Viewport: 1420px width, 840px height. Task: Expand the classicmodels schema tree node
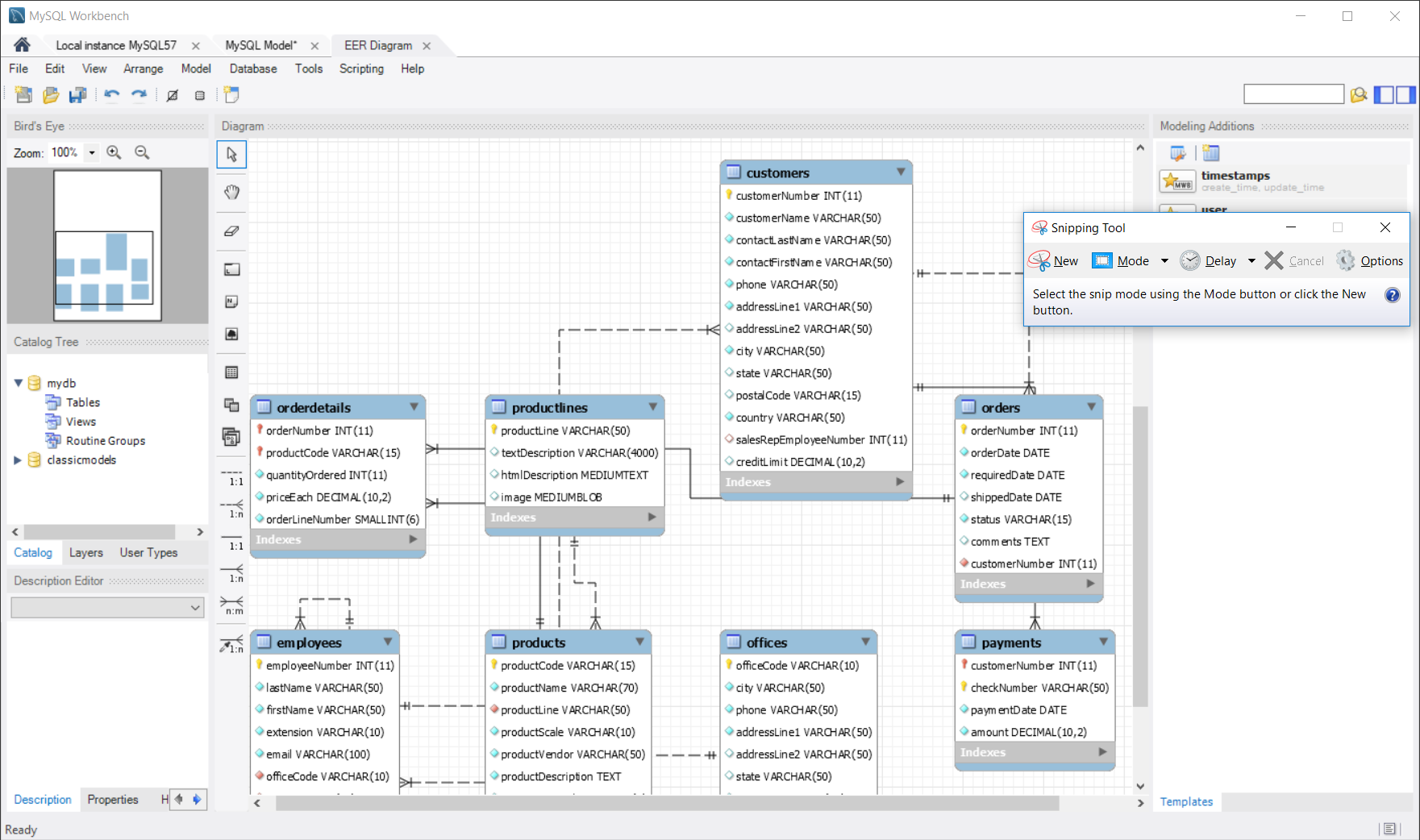pyautogui.click(x=18, y=460)
